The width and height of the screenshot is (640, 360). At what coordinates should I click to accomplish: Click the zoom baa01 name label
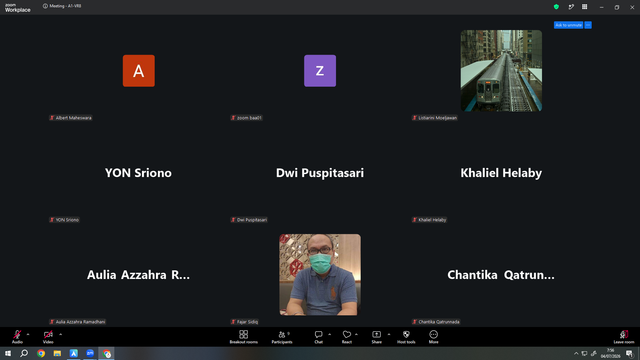[x=246, y=118]
